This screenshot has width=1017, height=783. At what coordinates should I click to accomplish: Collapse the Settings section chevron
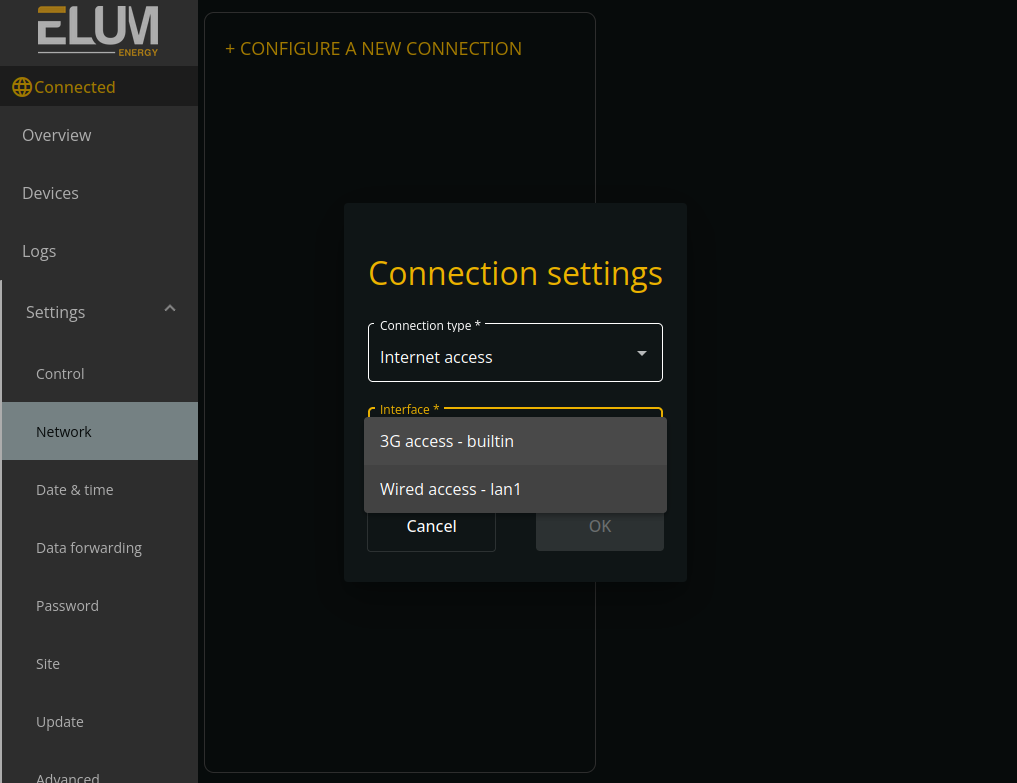[170, 309]
